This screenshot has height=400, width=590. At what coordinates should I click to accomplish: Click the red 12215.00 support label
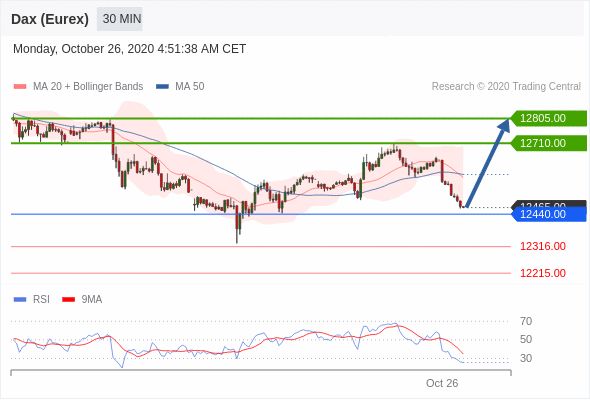point(543,273)
